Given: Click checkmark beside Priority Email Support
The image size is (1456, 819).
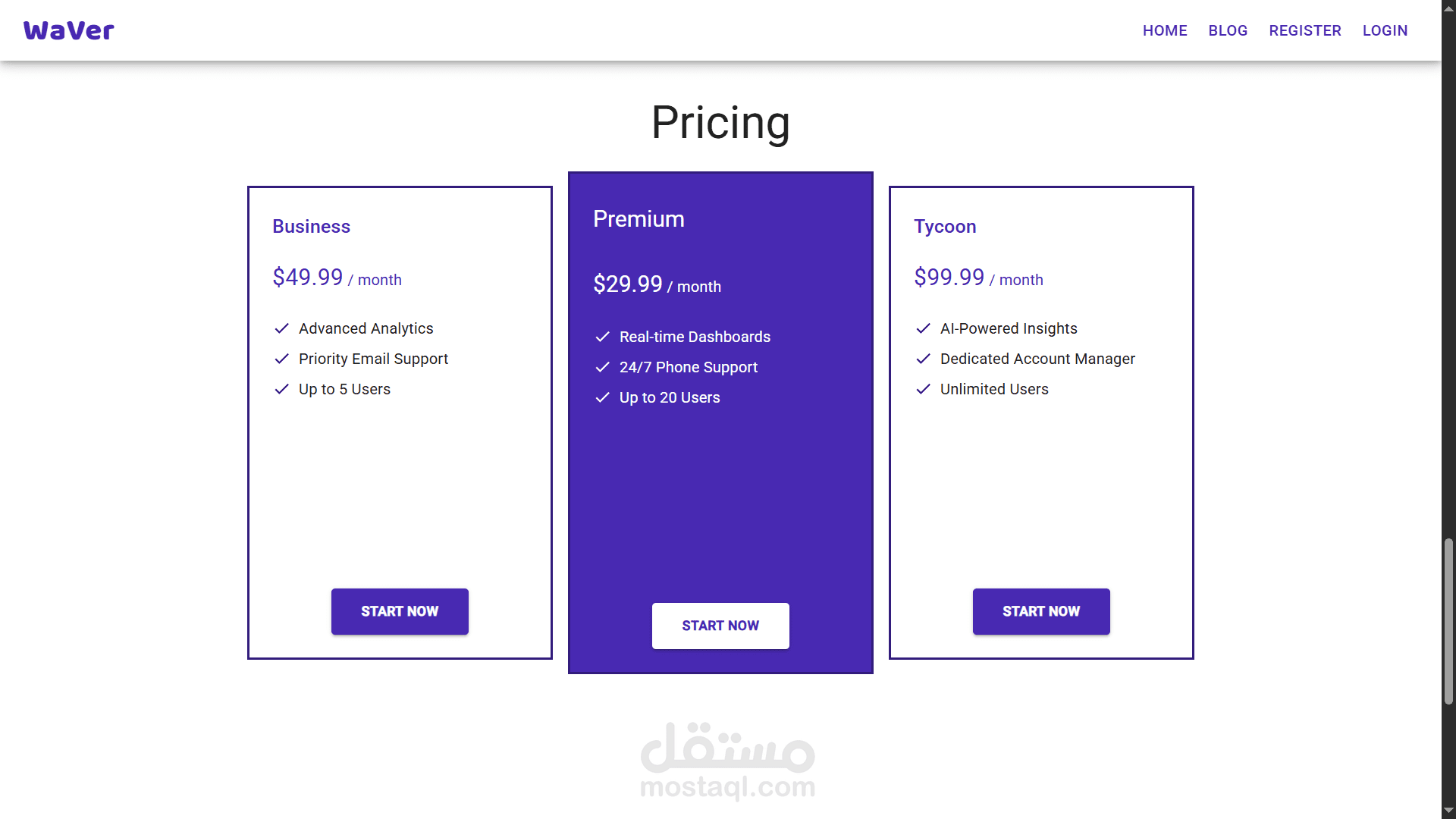Looking at the screenshot, I should [281, 359].
